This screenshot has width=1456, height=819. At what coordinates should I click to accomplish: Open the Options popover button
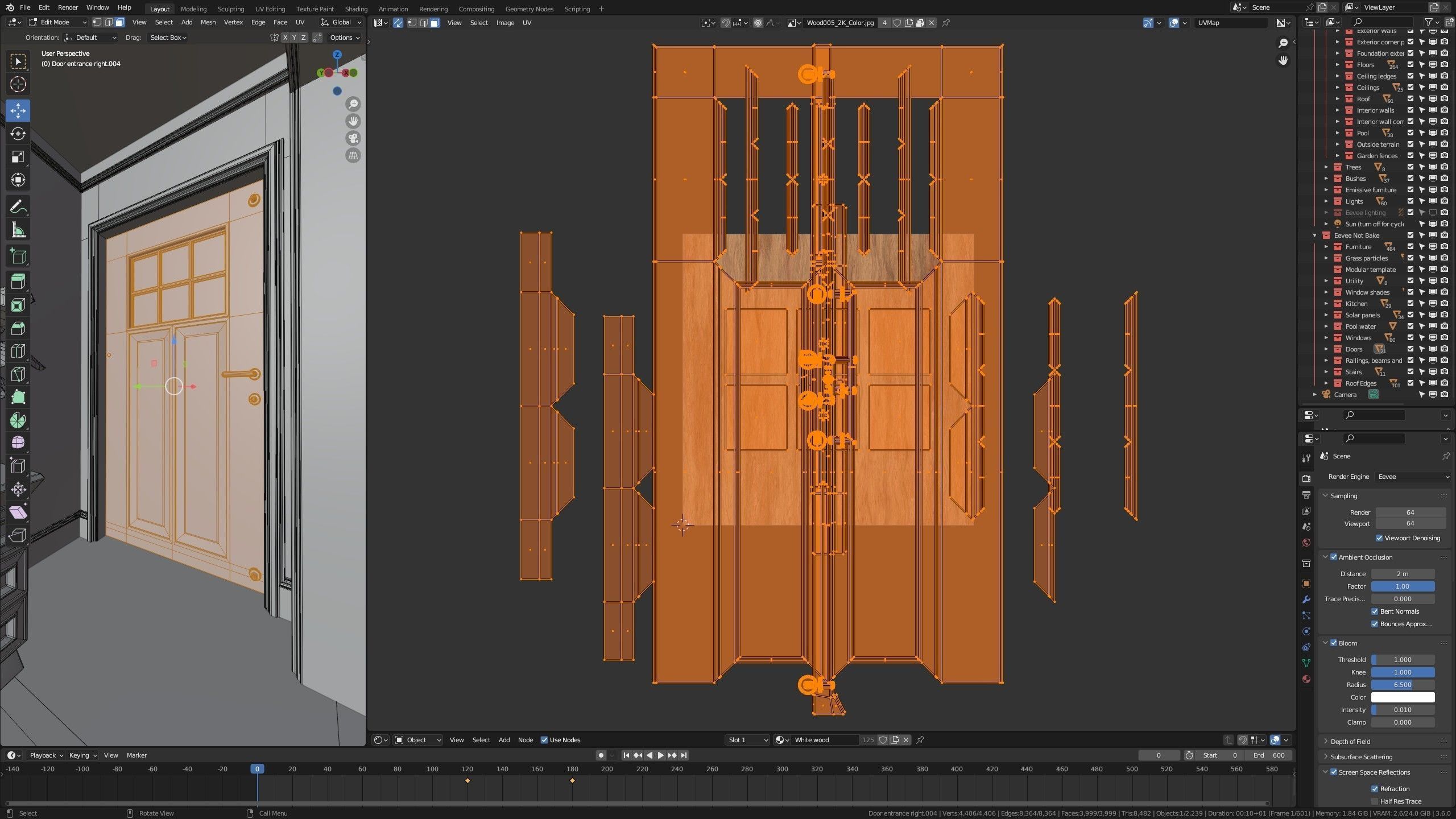click(345, 38)
